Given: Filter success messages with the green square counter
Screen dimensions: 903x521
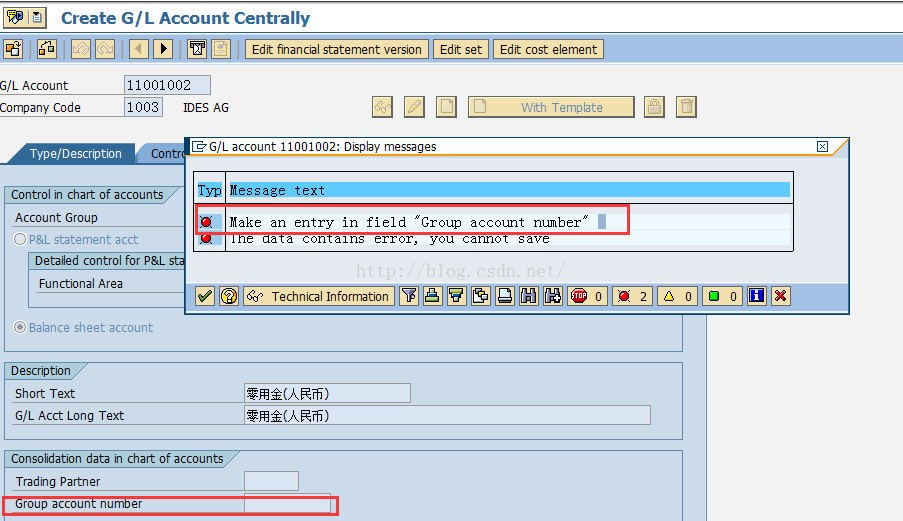Looking at the screenshot, I should click(x=722, y=296).
